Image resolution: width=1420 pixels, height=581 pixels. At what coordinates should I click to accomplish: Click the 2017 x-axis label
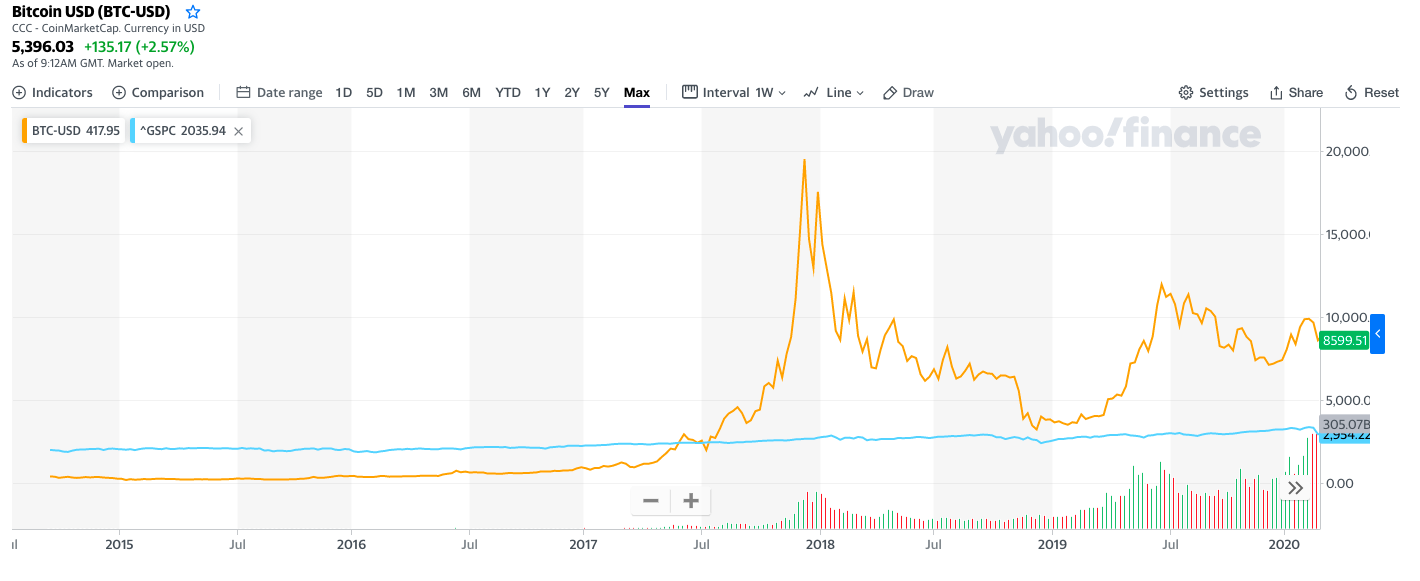[583, 544]
